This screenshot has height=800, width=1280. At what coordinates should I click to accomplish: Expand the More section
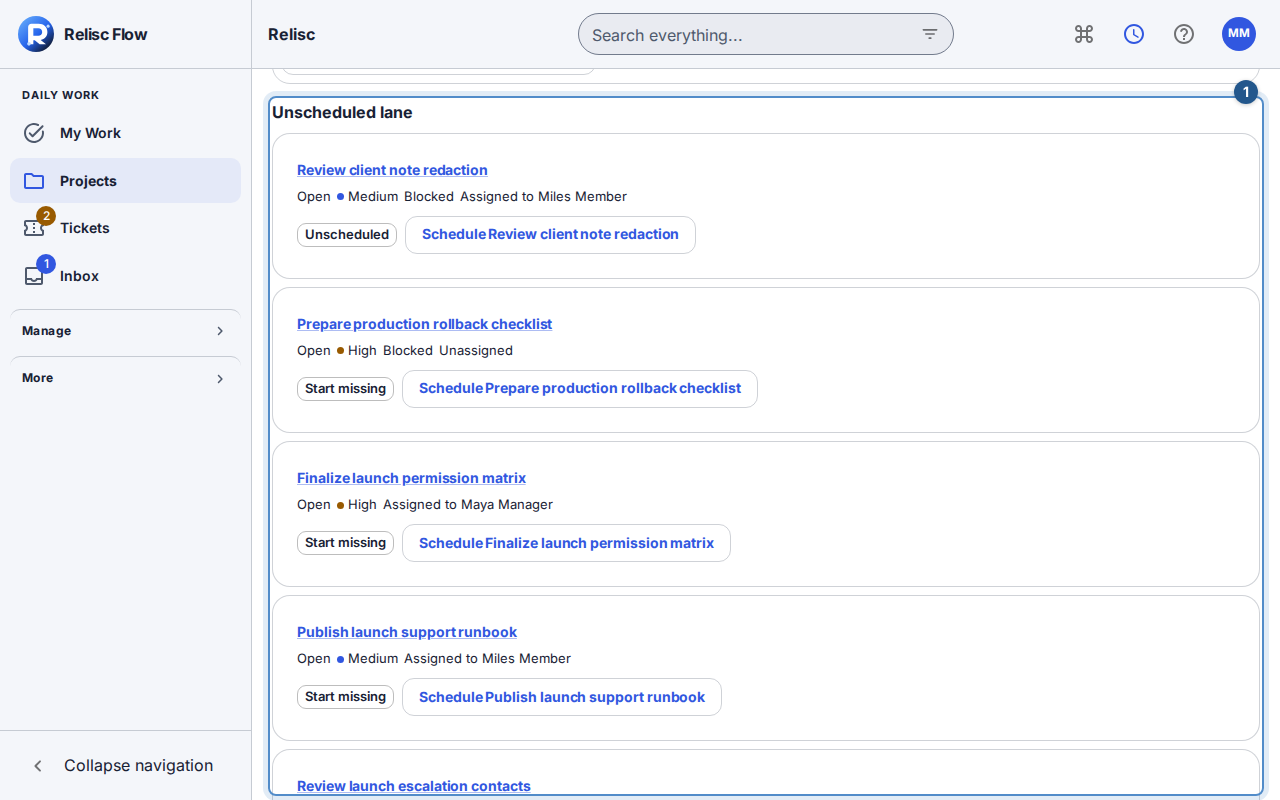coord(125,378)
